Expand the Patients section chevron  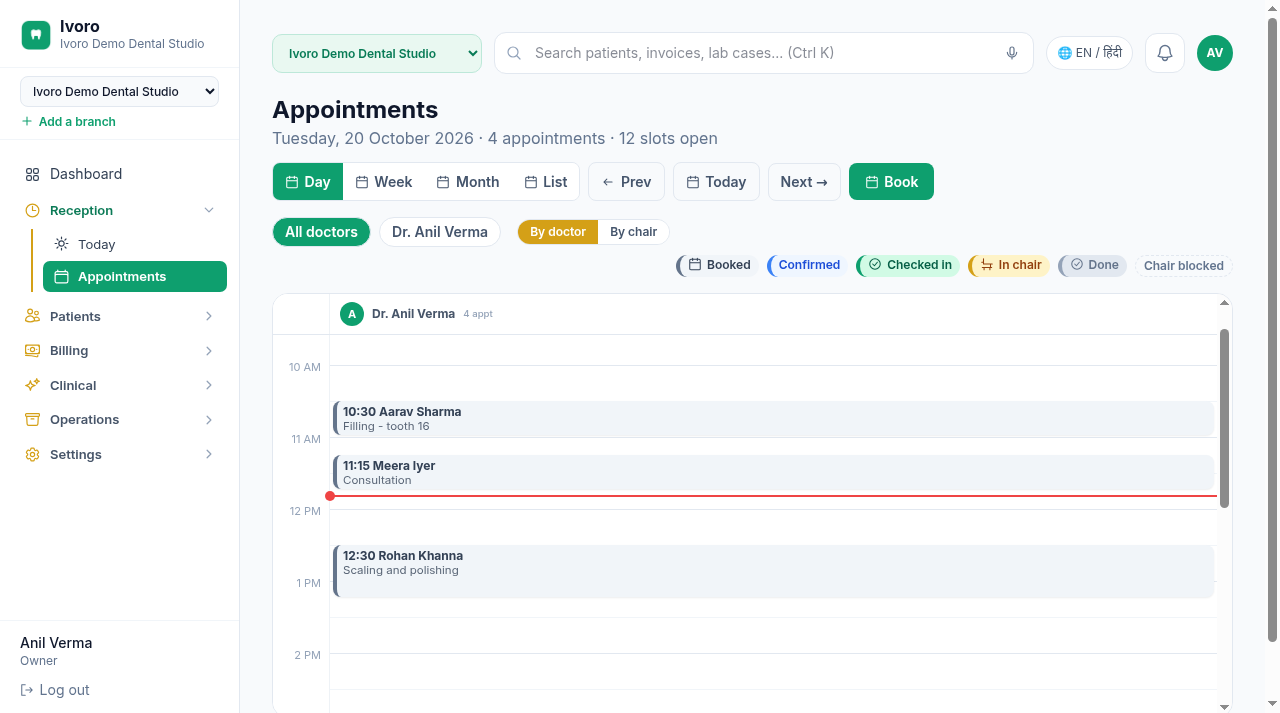209,316
